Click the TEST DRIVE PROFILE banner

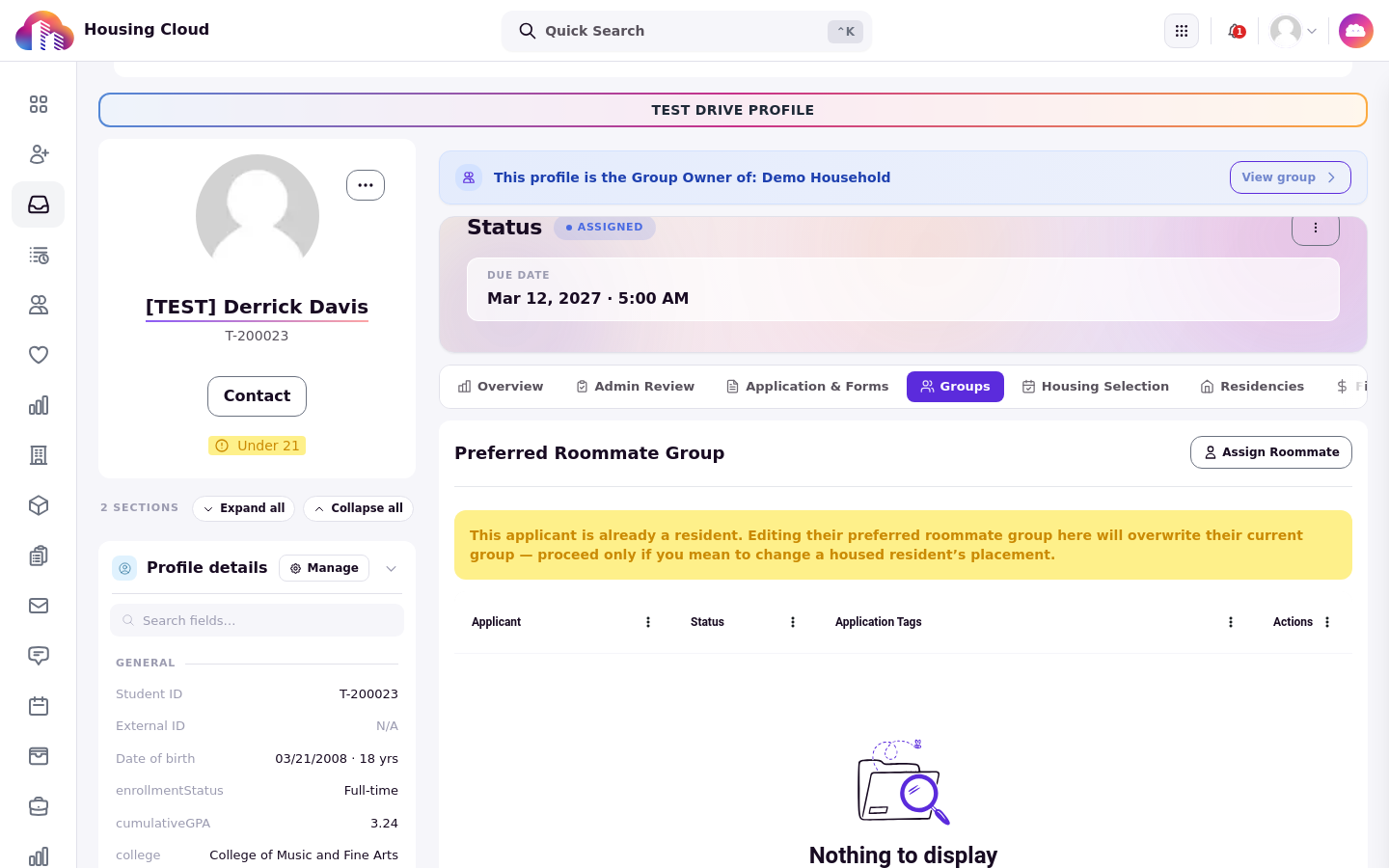pos(733,110)
